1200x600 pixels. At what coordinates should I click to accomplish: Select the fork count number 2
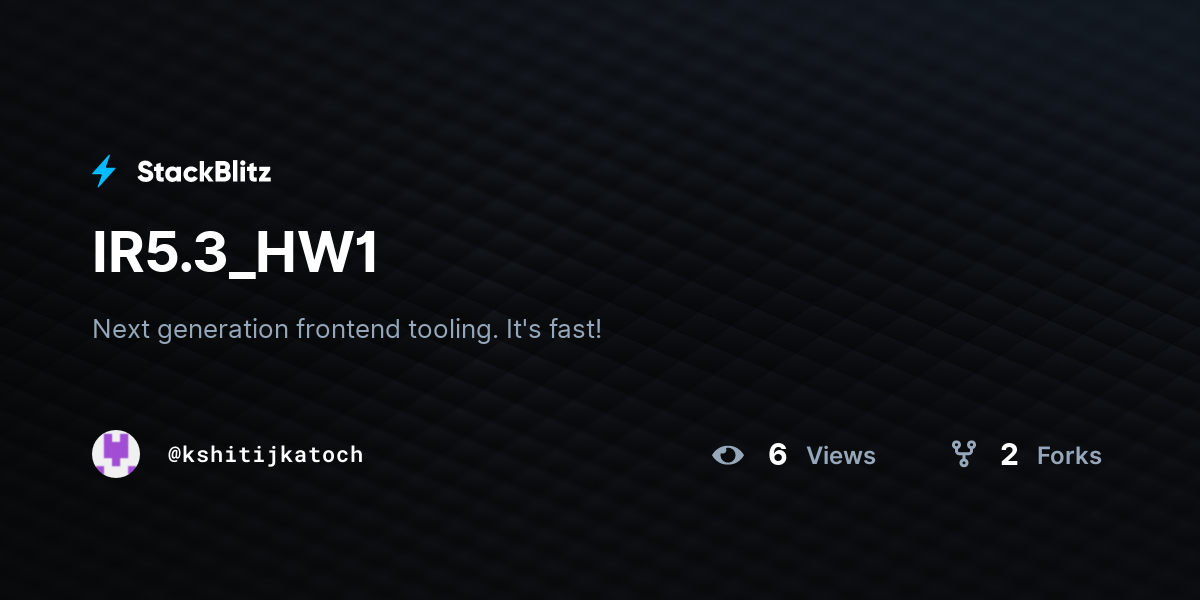point(1009,456)
